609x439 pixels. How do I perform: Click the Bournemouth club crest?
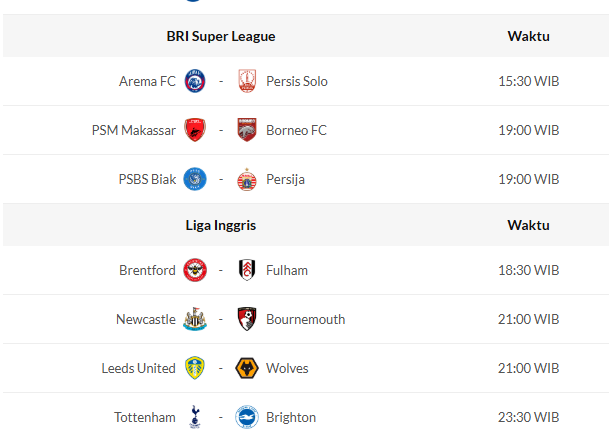247,319
